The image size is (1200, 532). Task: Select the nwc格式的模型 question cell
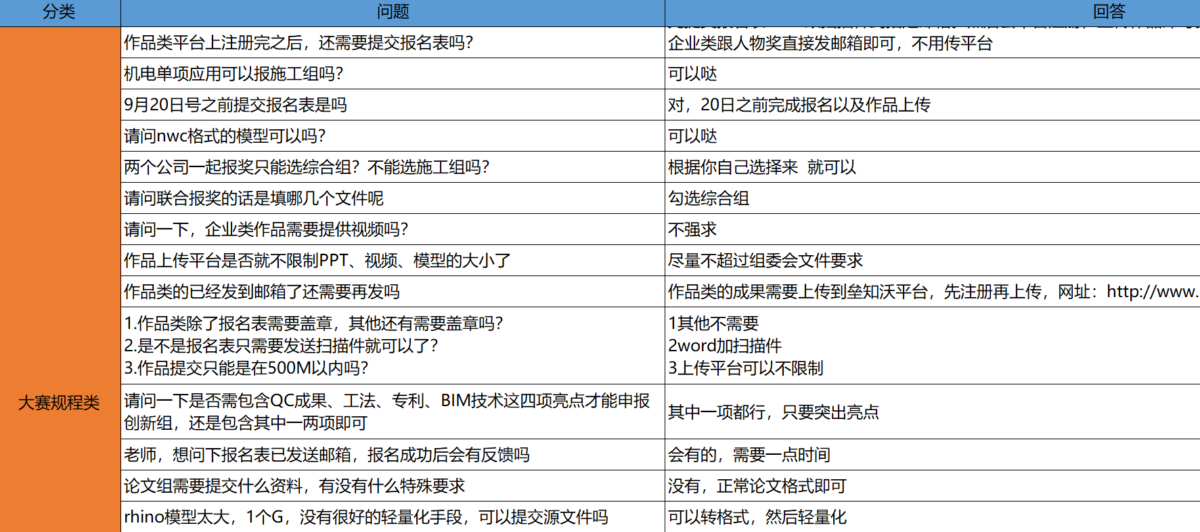392,136
